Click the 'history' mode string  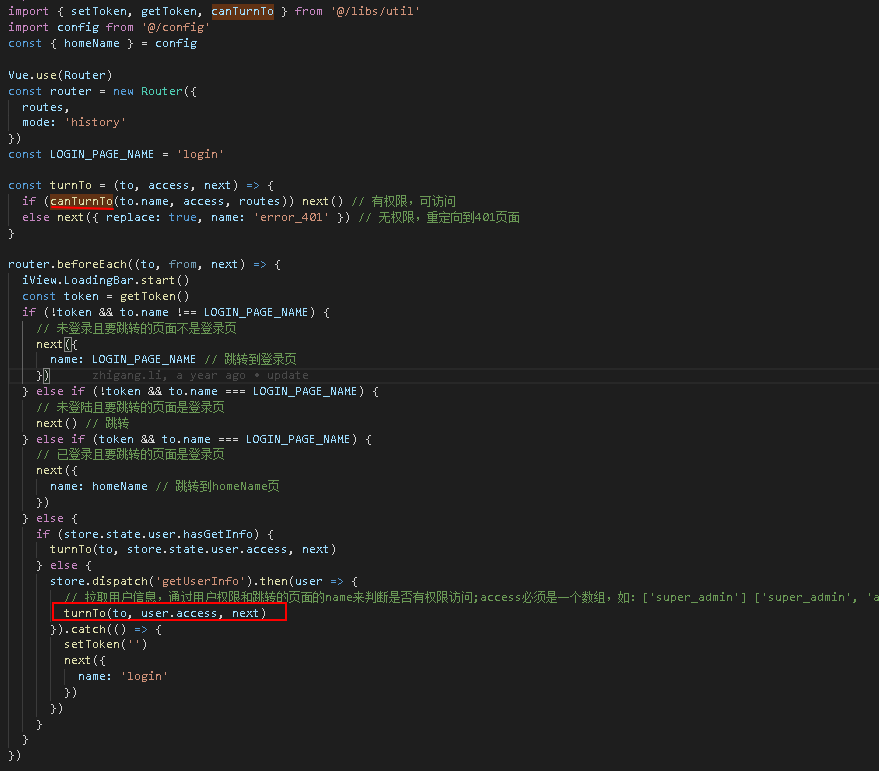[x=95, y=122]
